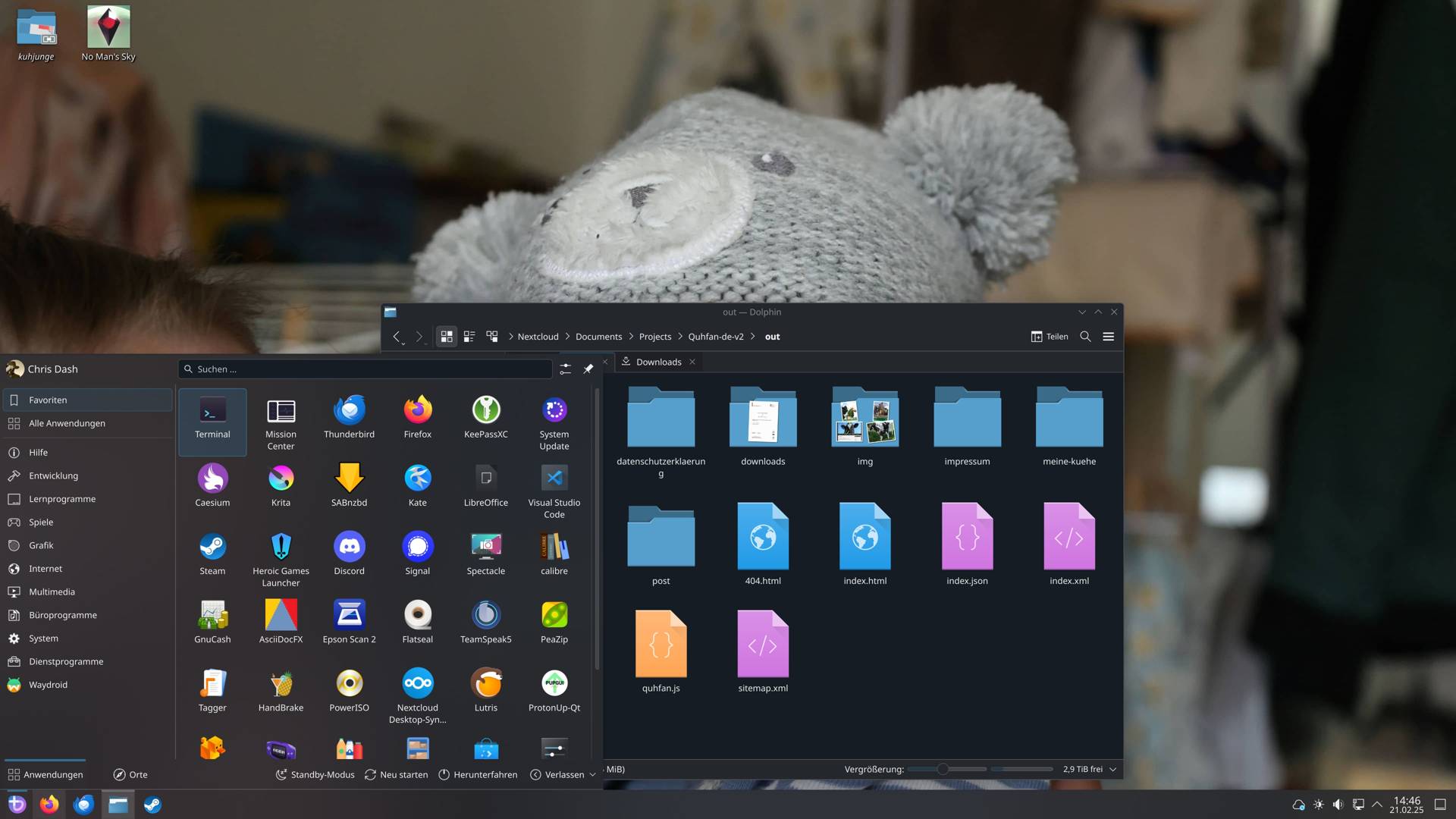1456x819 pixels.
Task: Launch Terminal from favorites
Action: click(212, 422)
